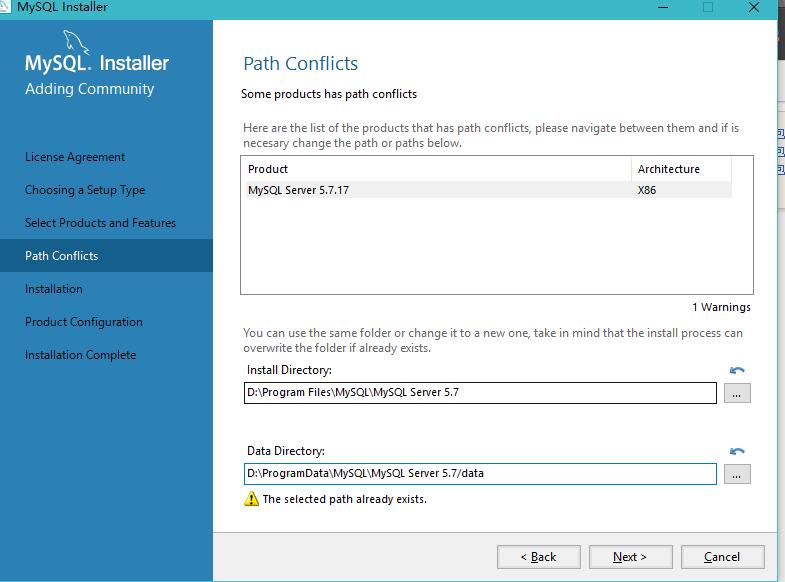Click 'The selected path already exists.' message
Viewport: 785px width, 582px height.
point(344,499)
